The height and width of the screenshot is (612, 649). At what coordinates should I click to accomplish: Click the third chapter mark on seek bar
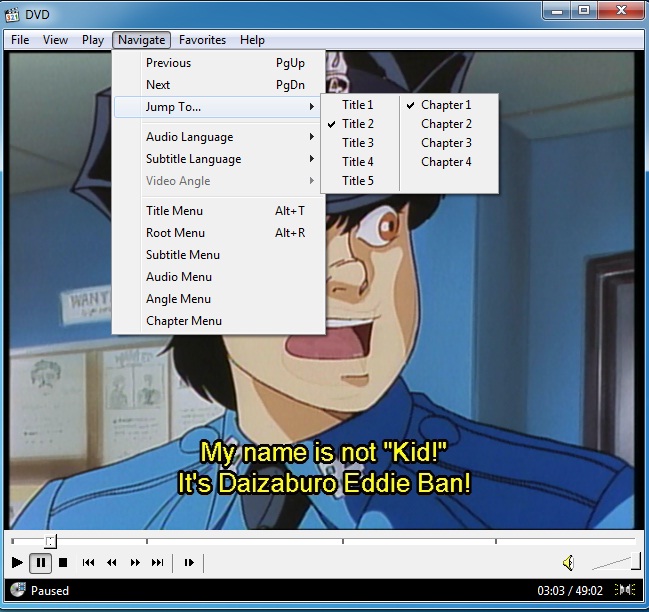pyautogui.click(x=343, y=541)
